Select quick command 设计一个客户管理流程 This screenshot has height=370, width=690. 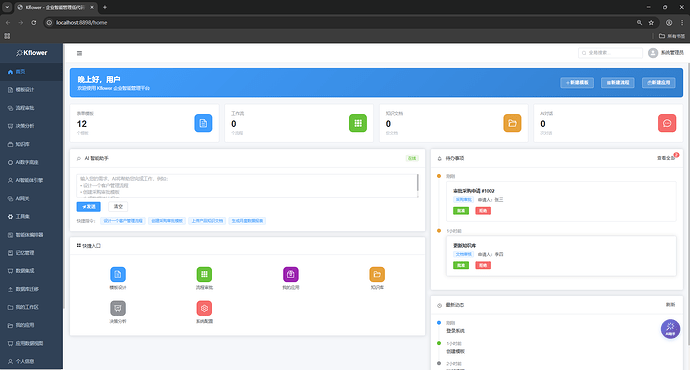123,221
